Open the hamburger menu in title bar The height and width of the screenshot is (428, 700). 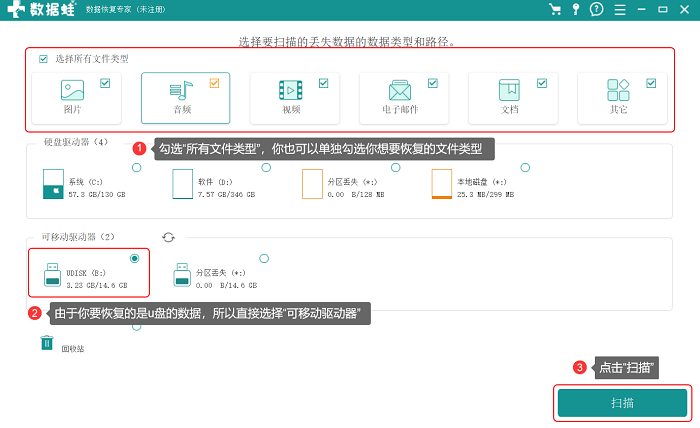[x=620, y=10]
